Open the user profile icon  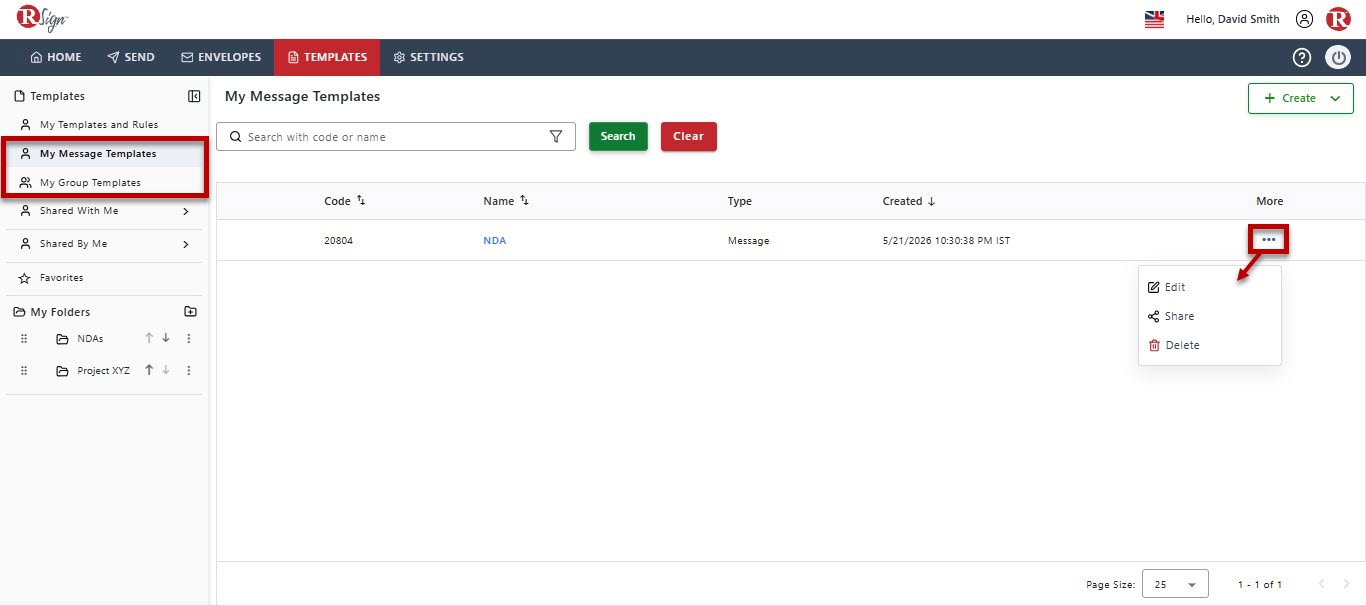click(x=1304, y=19)
